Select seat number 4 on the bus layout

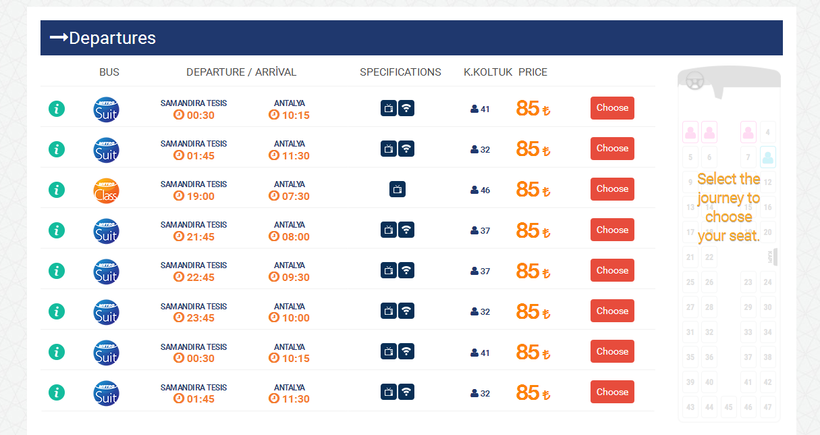point(767,132)
